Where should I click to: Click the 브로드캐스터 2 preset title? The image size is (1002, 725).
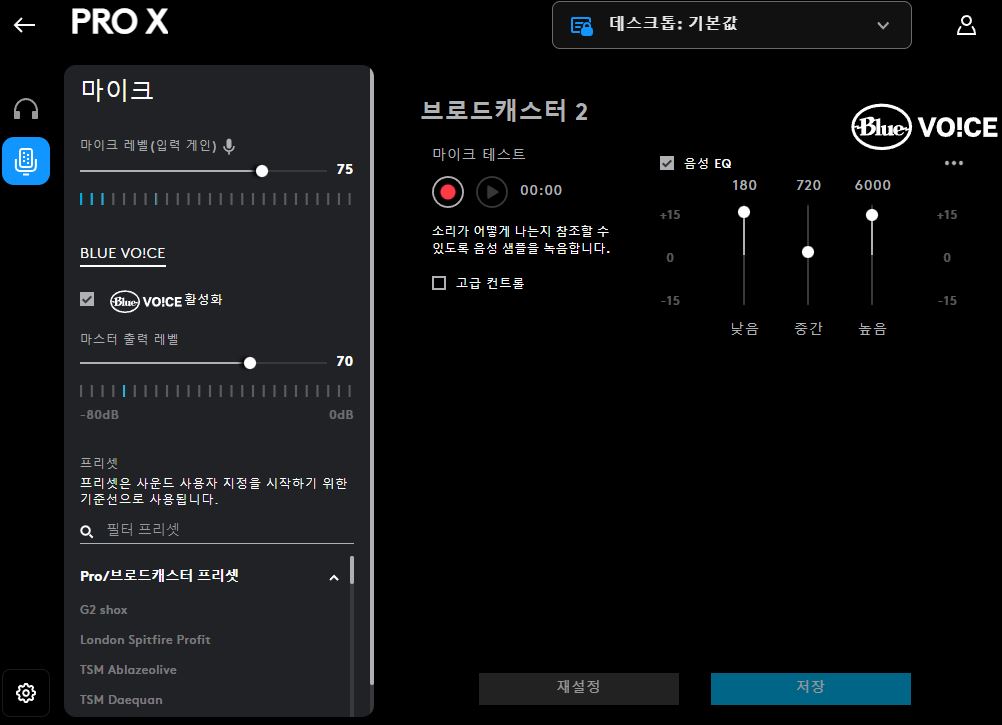pos(504,111)
